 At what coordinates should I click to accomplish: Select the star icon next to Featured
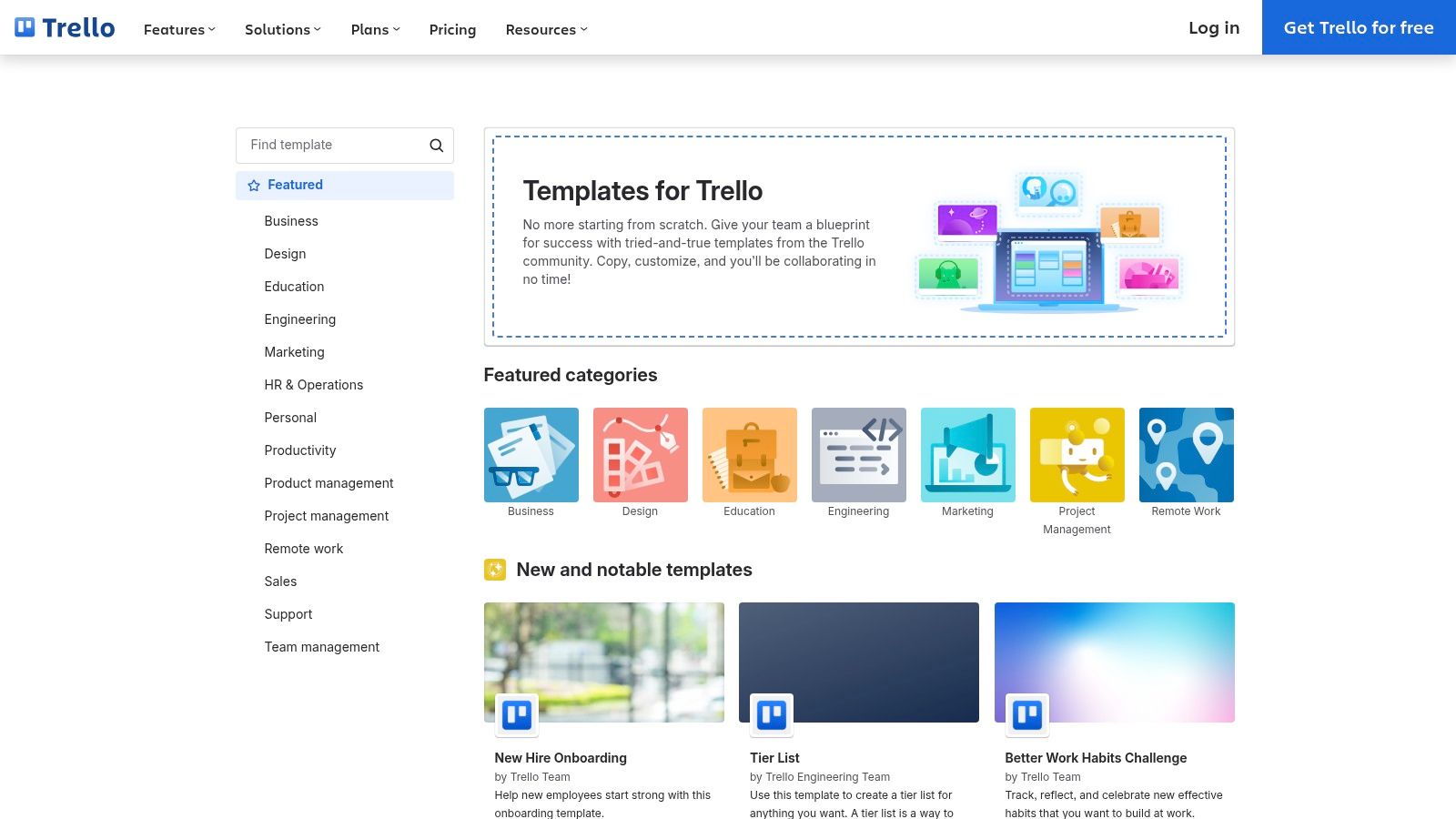coord(253,185)
